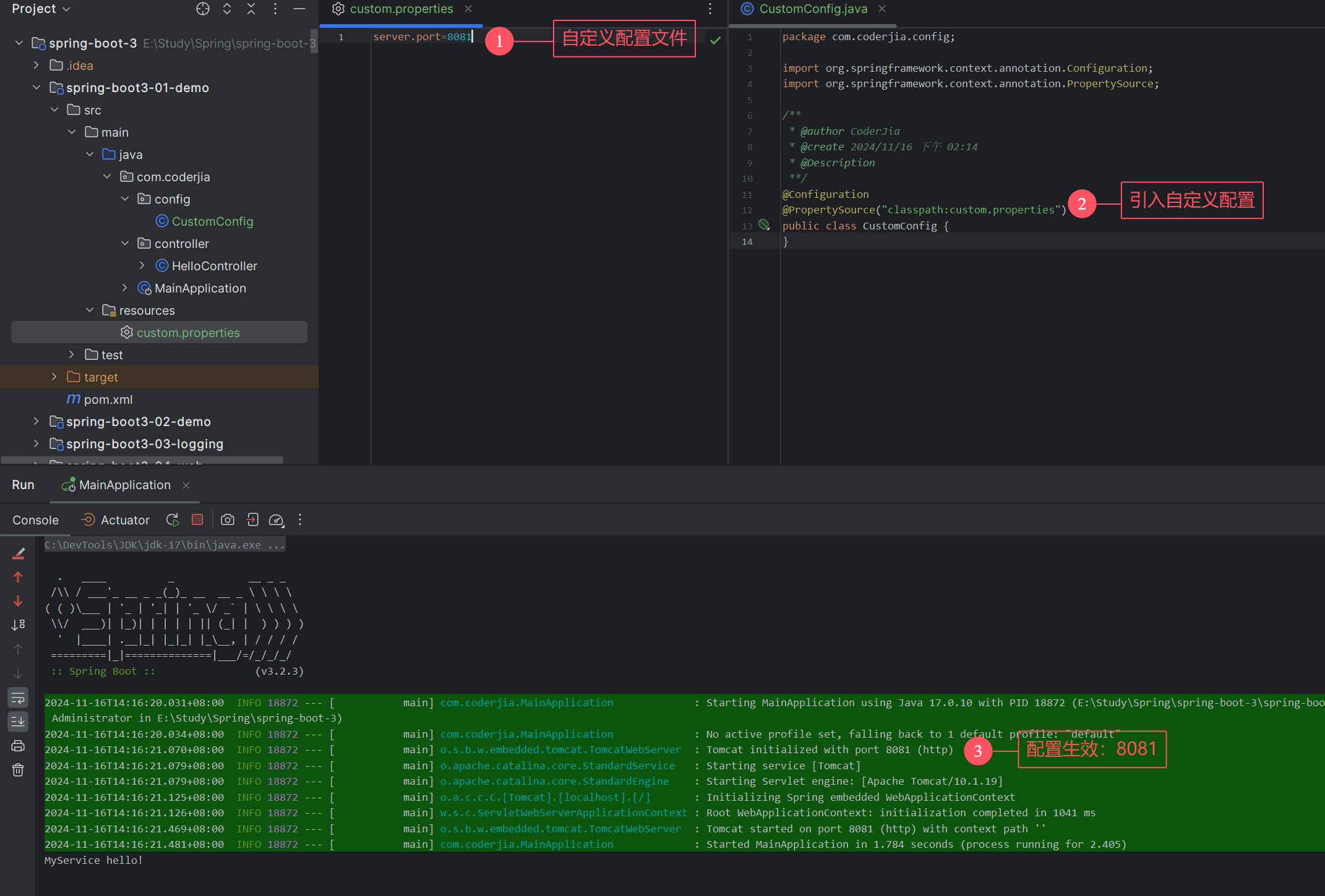This screenshot has height=896, width=1325.
Task: Click the Print console icon
Action: [18, 746]
